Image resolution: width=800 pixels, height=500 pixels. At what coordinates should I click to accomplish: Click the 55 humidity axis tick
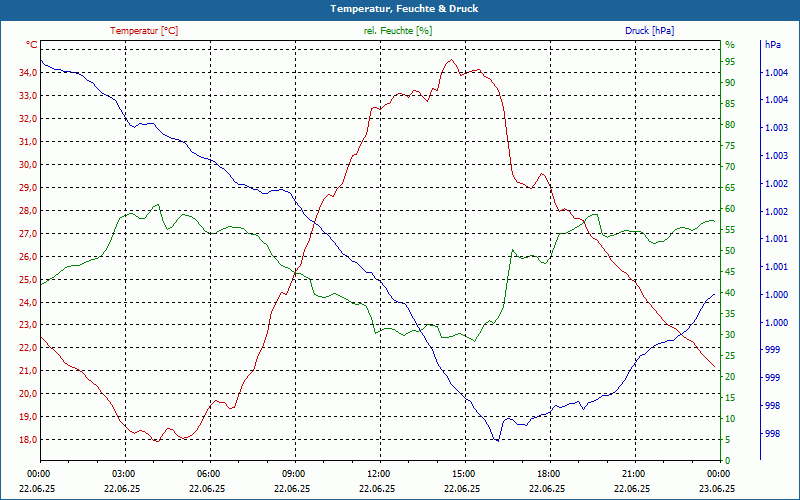pos(730,230)
